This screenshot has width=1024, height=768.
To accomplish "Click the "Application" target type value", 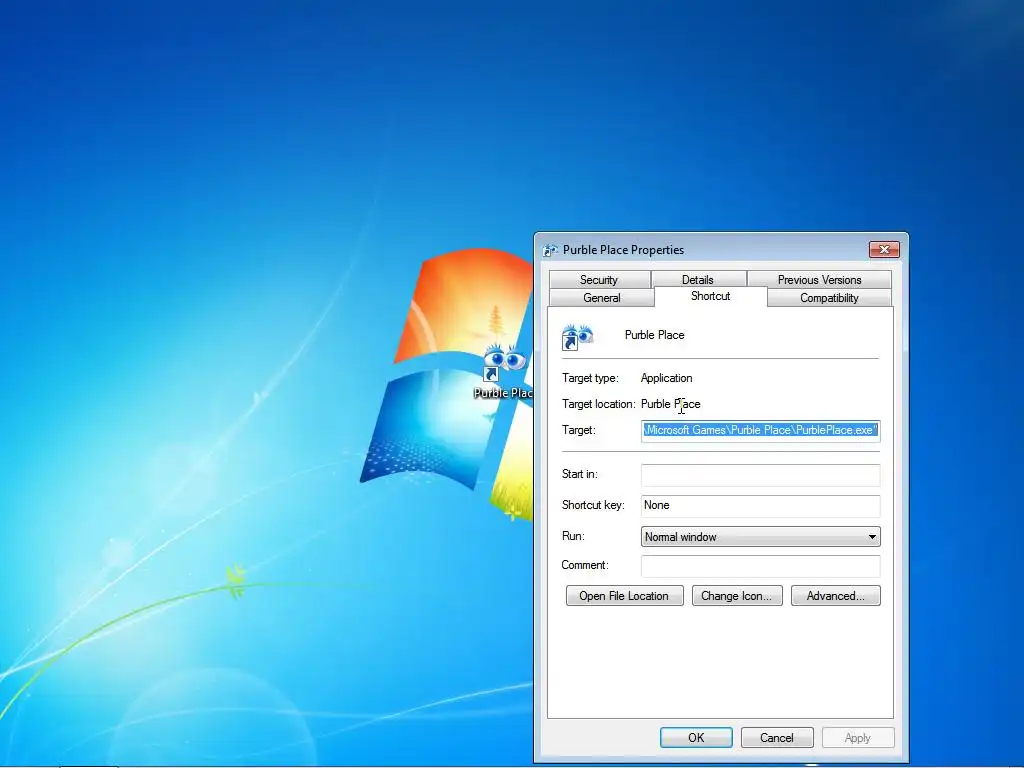I will click(x=666, y=378).
